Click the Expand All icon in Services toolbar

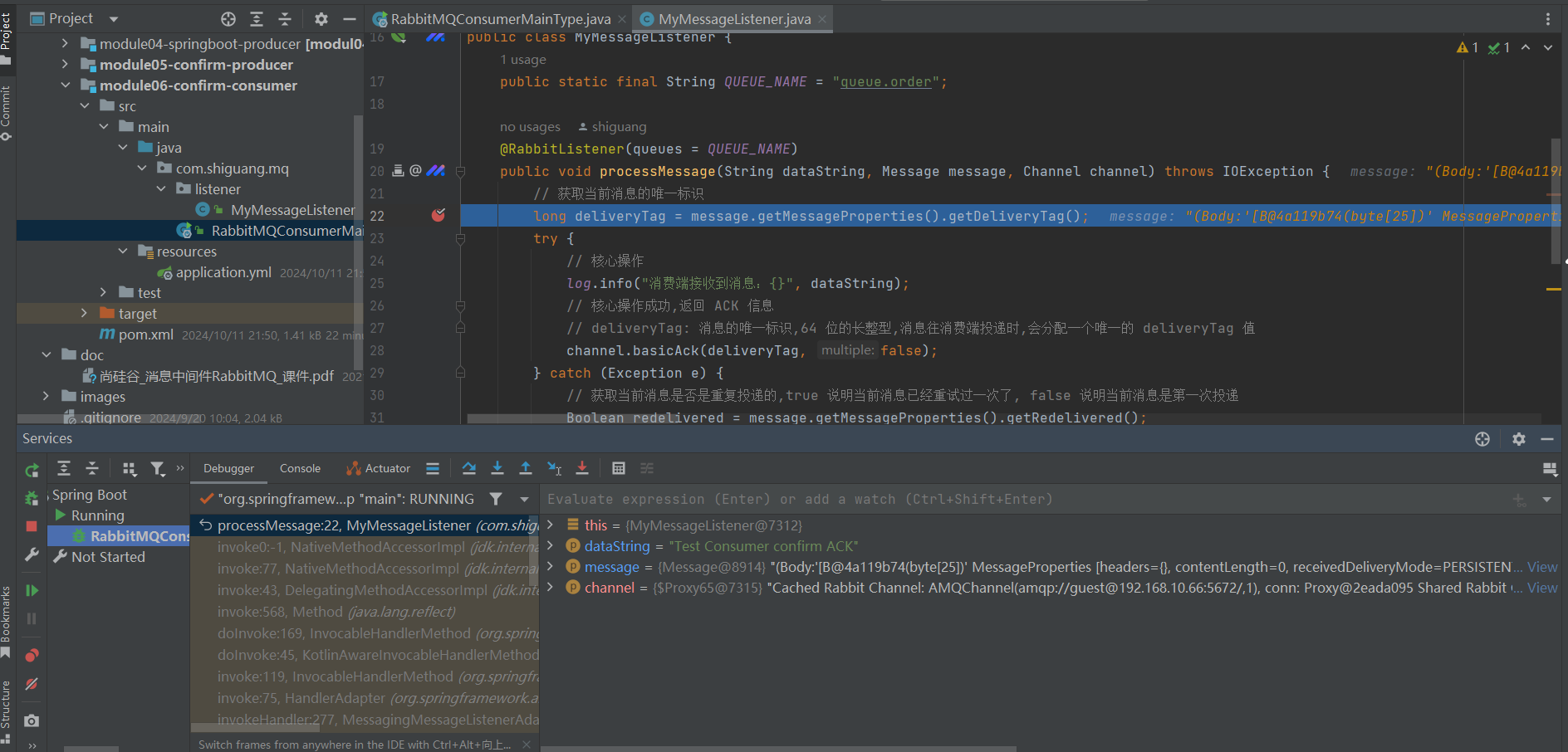pos(64,468)
